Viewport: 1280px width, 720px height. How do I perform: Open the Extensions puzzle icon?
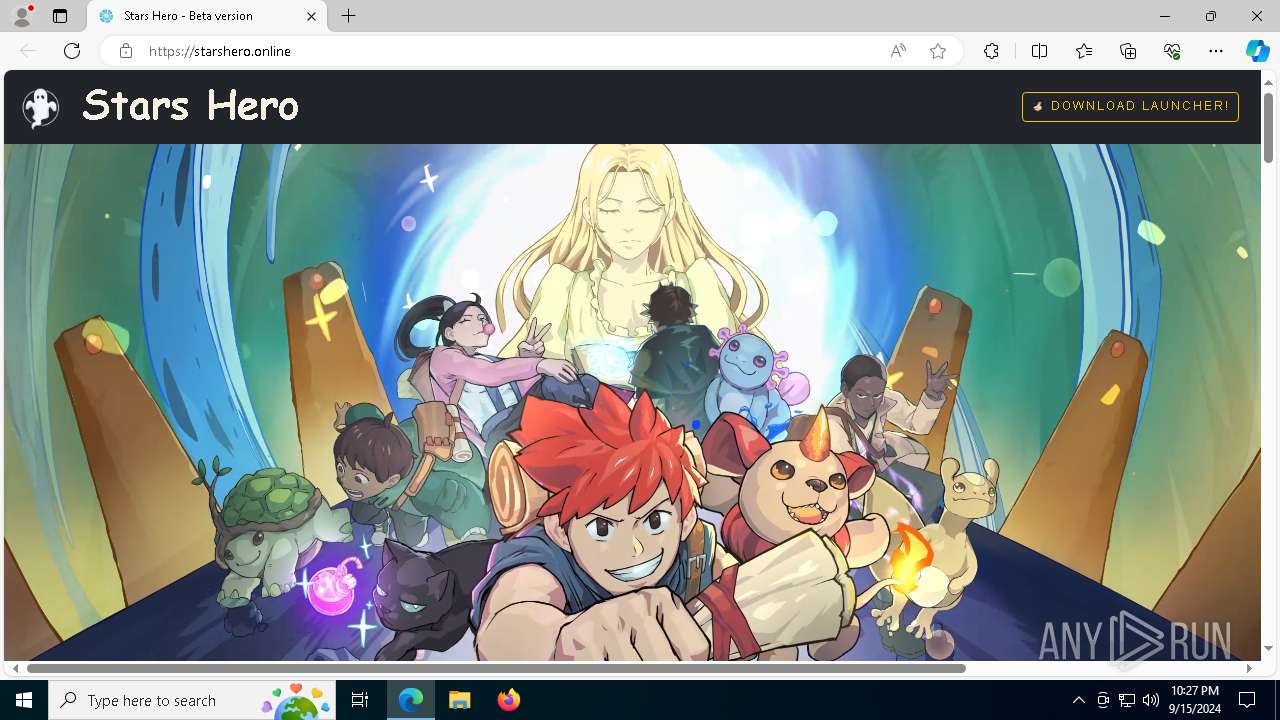(x=991, y=51)
